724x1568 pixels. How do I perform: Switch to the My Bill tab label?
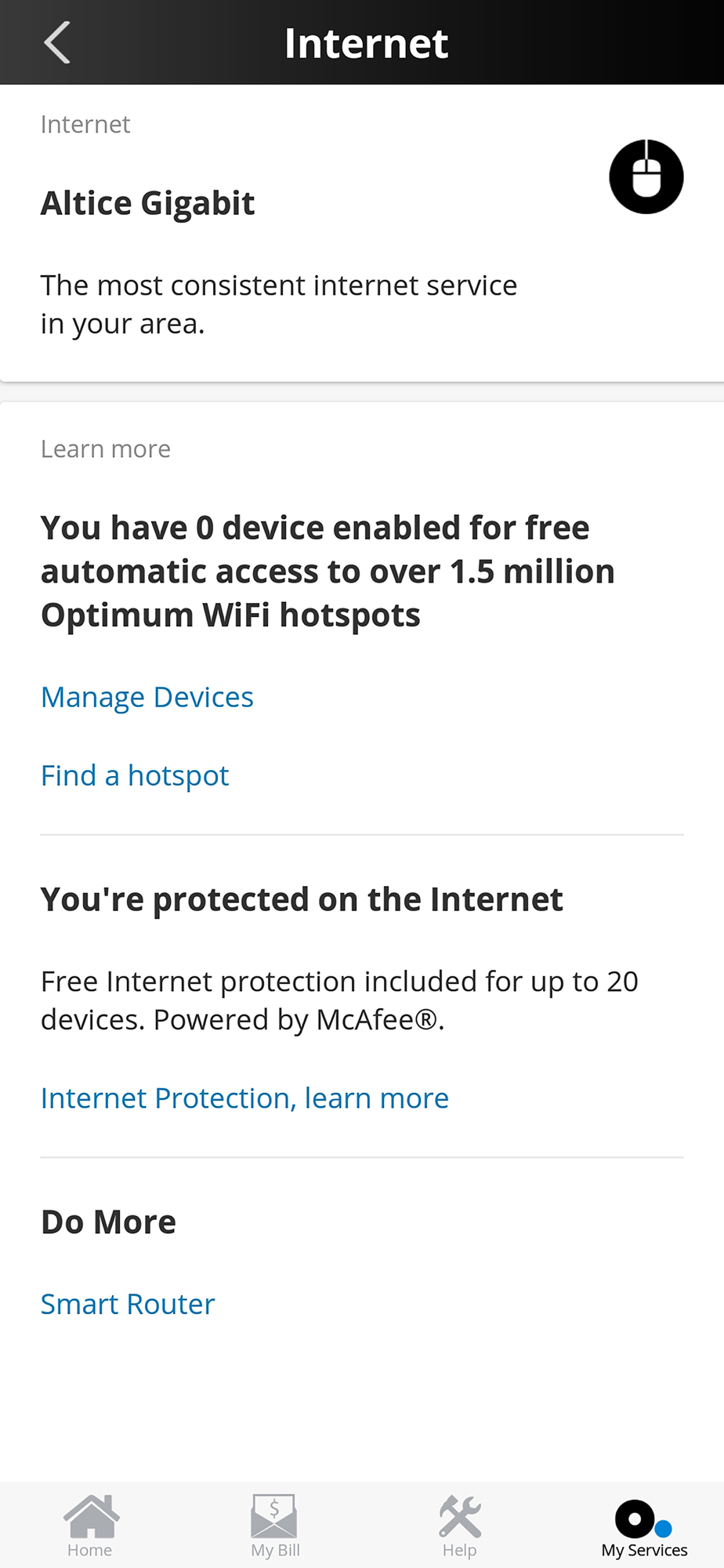coord(275,1550)
